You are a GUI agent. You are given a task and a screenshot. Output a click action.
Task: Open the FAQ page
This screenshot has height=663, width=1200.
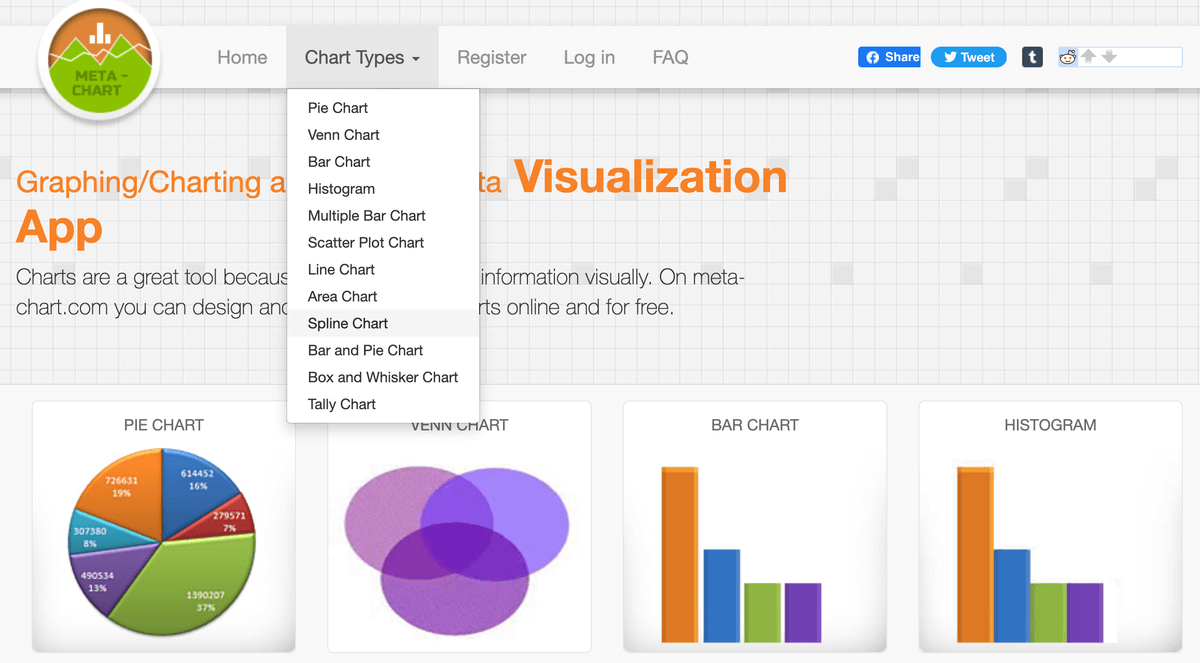pyautogui.click(x=670, y=58)
